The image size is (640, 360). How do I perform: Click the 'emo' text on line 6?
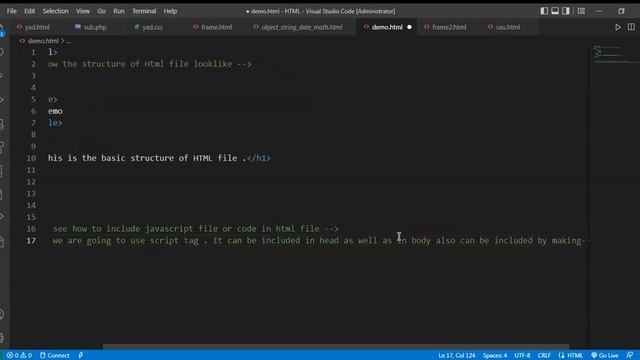click(55, 111)
